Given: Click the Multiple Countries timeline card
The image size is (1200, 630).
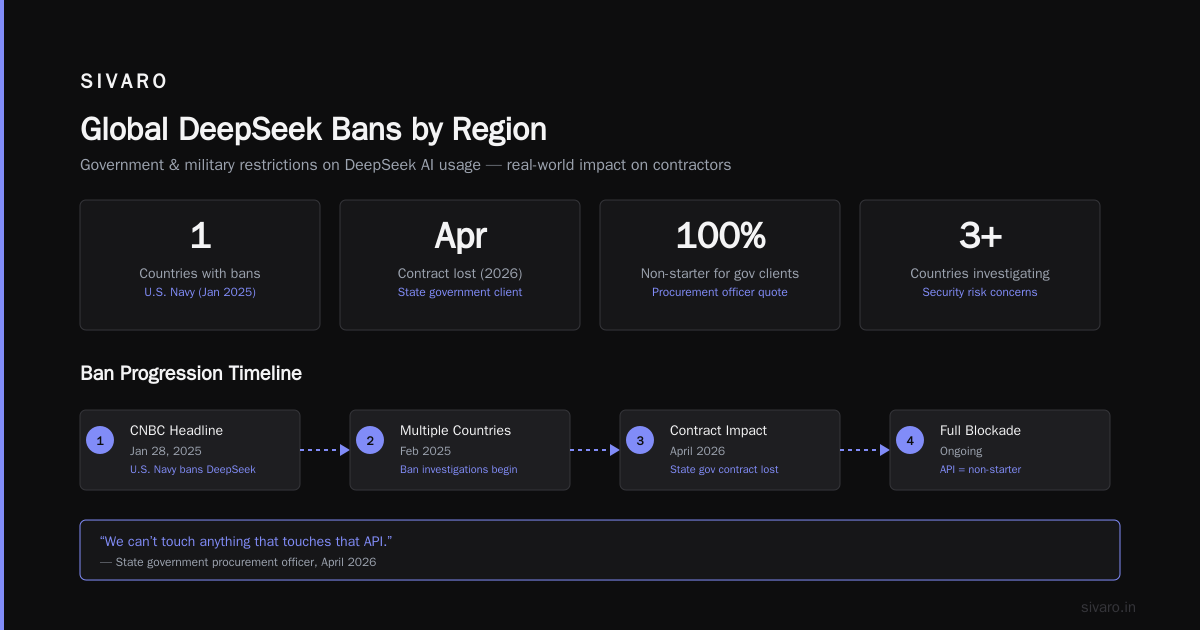Looking at the screenshot, I should tap(460, 450).
